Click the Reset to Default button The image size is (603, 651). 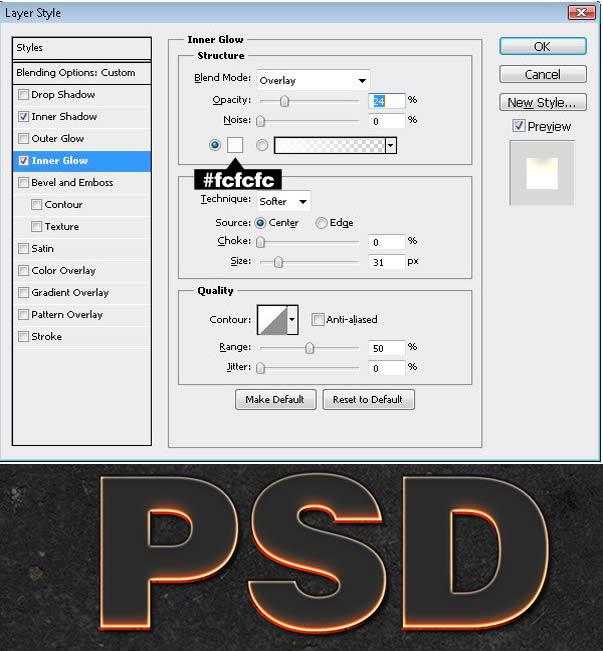point(368,399)
